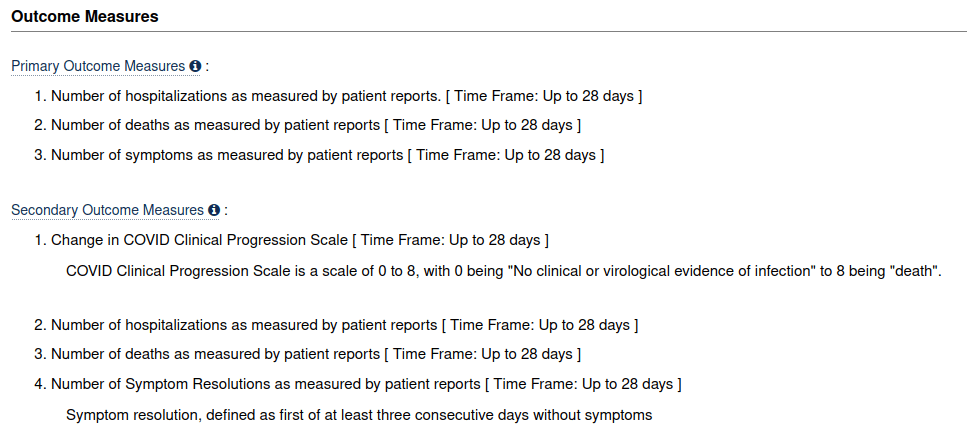Click Change in COVID Clinical Progression Scale item
The width and height of the screenshot is (967, 432).
point(292,240)
